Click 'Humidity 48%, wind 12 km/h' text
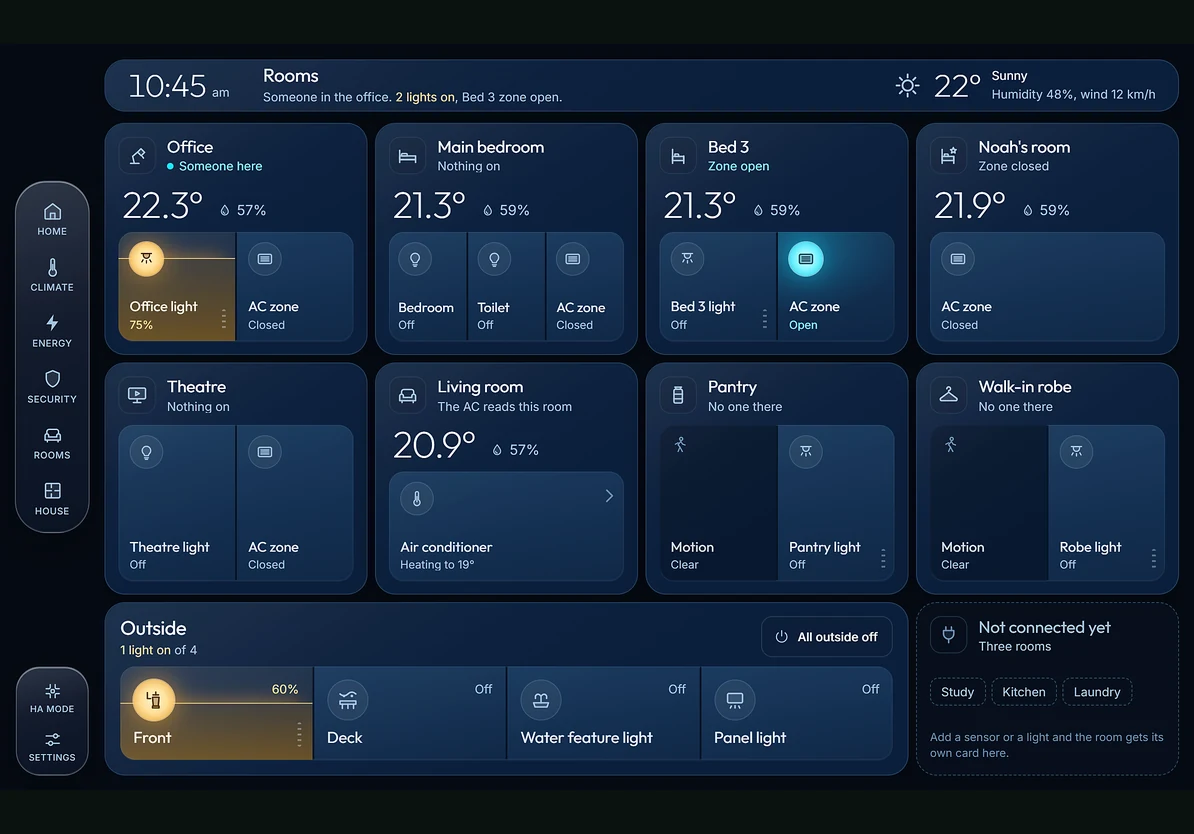Image resolution: width=1194 pixels, height=834 pixels. 1073,94
